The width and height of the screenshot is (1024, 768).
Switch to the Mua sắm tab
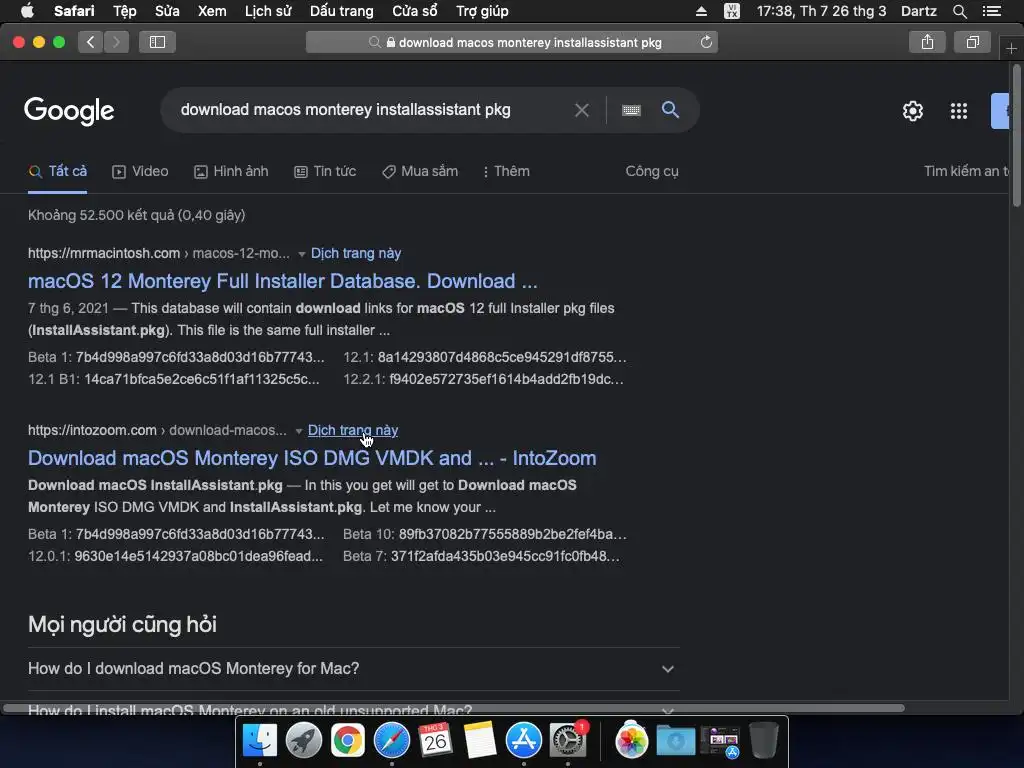[420, 172]
